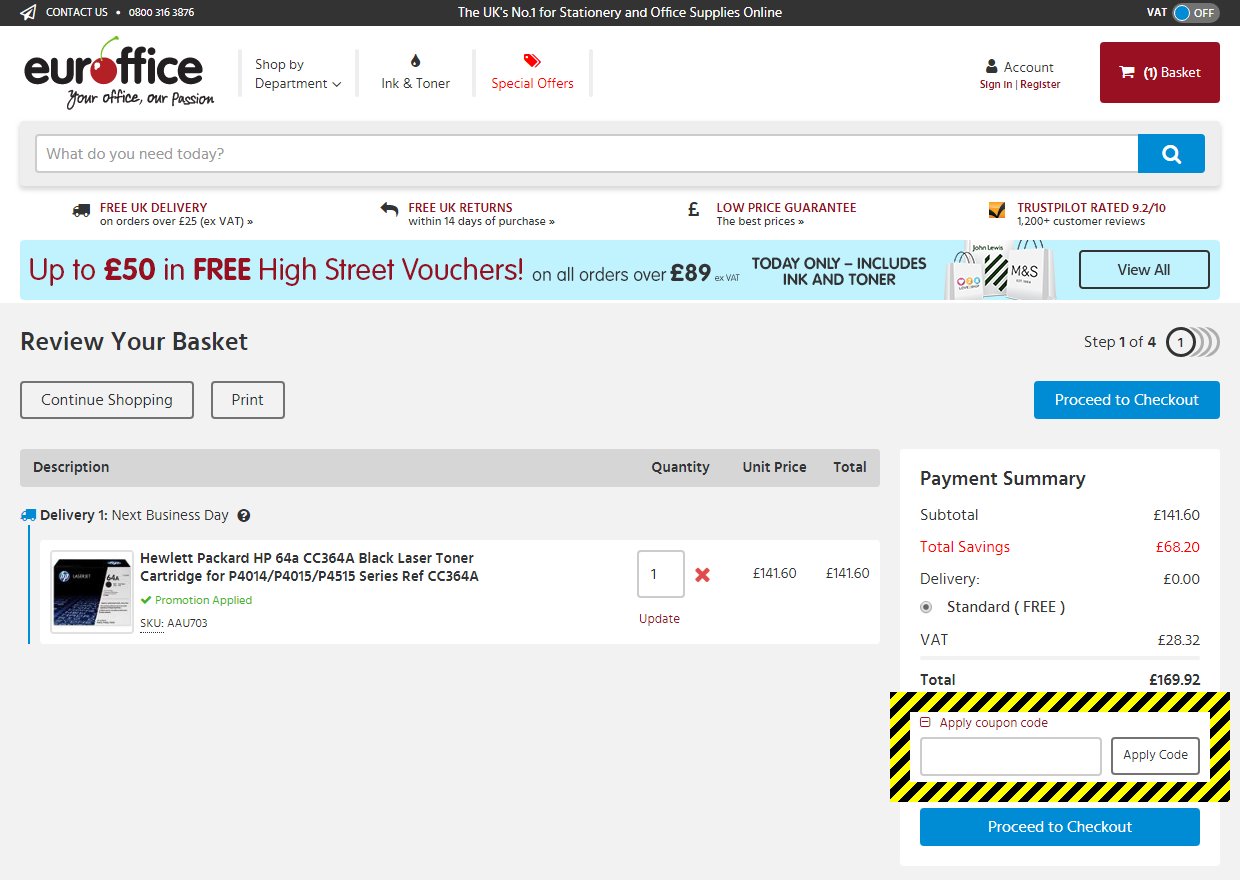Screen dimensions: 1240x880
Task: Open the Basket button
Action: coord(1160,72)
